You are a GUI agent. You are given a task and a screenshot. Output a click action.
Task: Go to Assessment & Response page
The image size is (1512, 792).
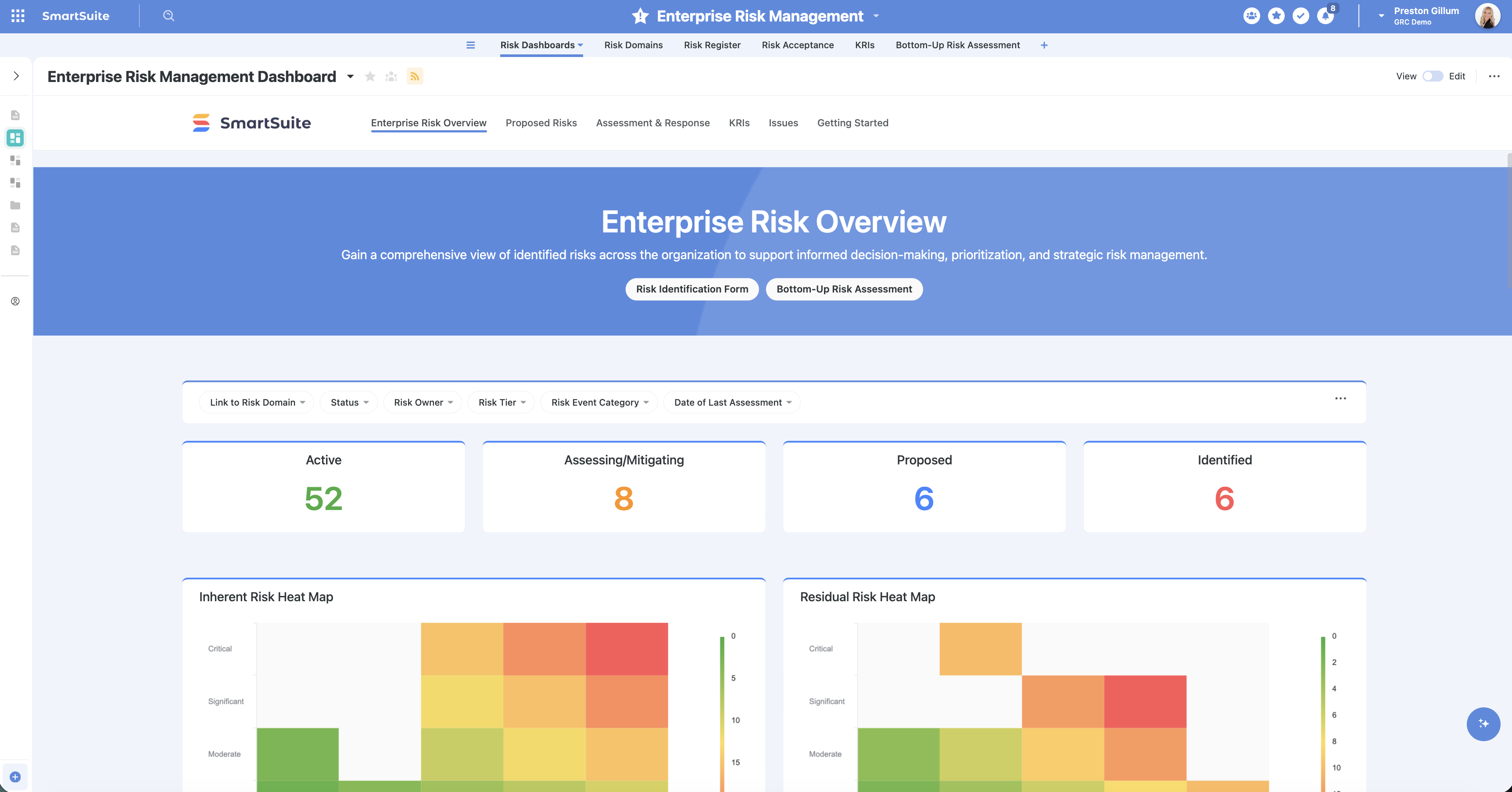[x=653, y=123]
